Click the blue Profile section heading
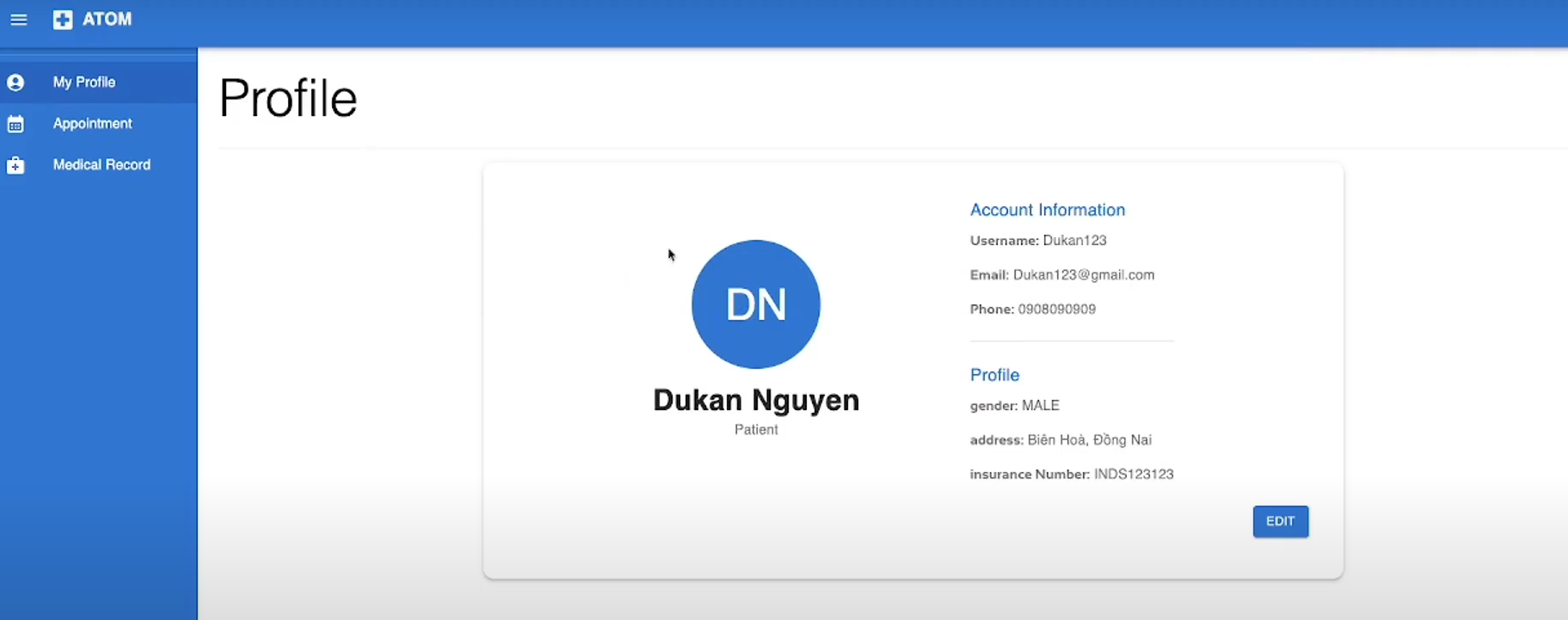This screenshot has height=620, width=1568. (994, 375)
